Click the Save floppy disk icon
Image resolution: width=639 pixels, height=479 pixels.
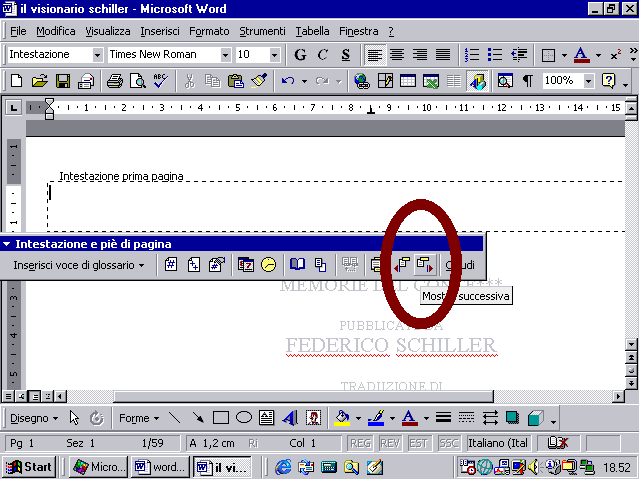point(63,81)
